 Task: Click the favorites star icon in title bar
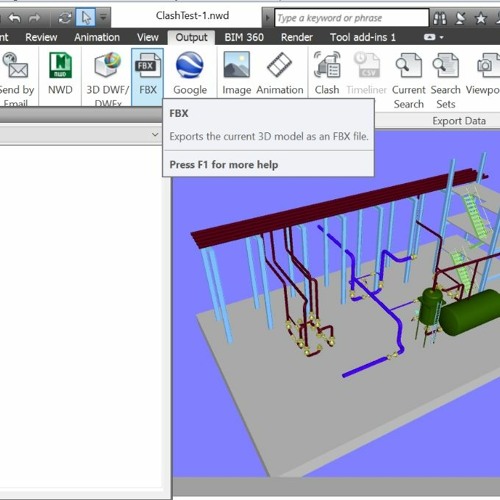pyautogui.click(x=480, y=18)
